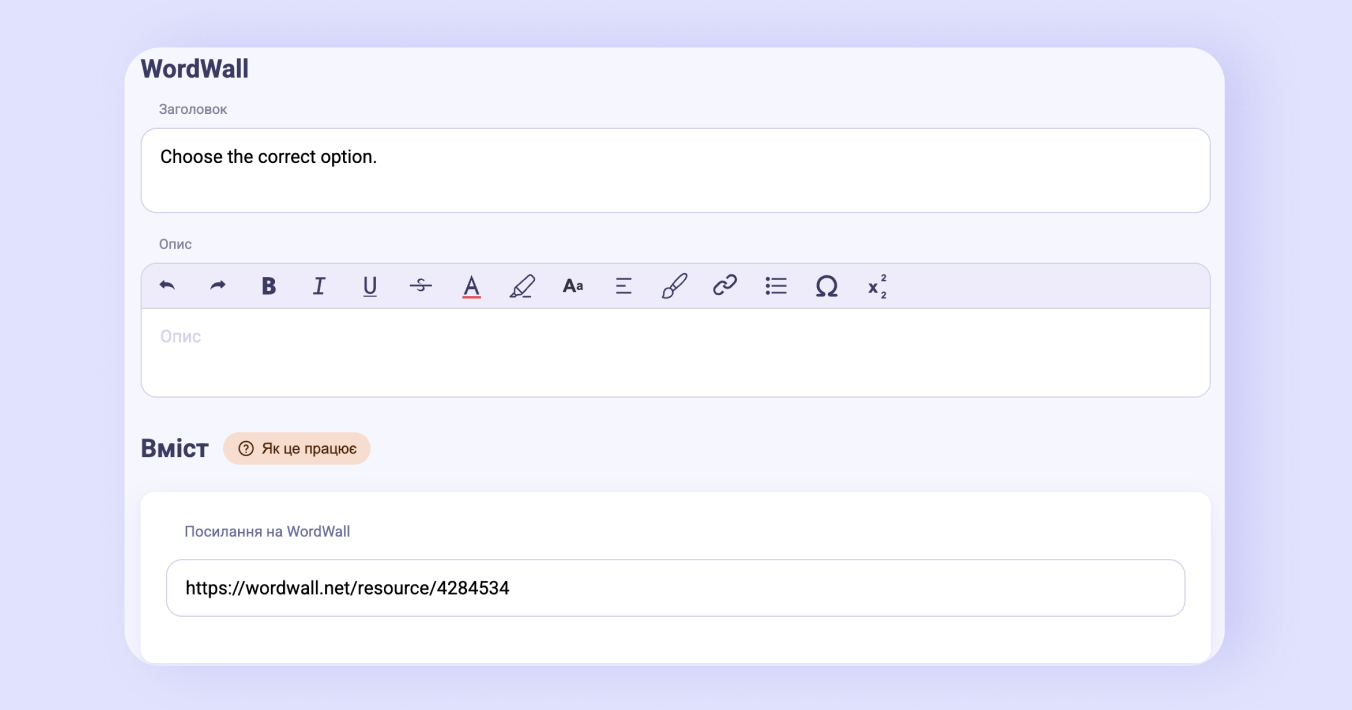The image size is (1352, 710).
Task: Toggle italic formatting
Action: click(319, 286)
